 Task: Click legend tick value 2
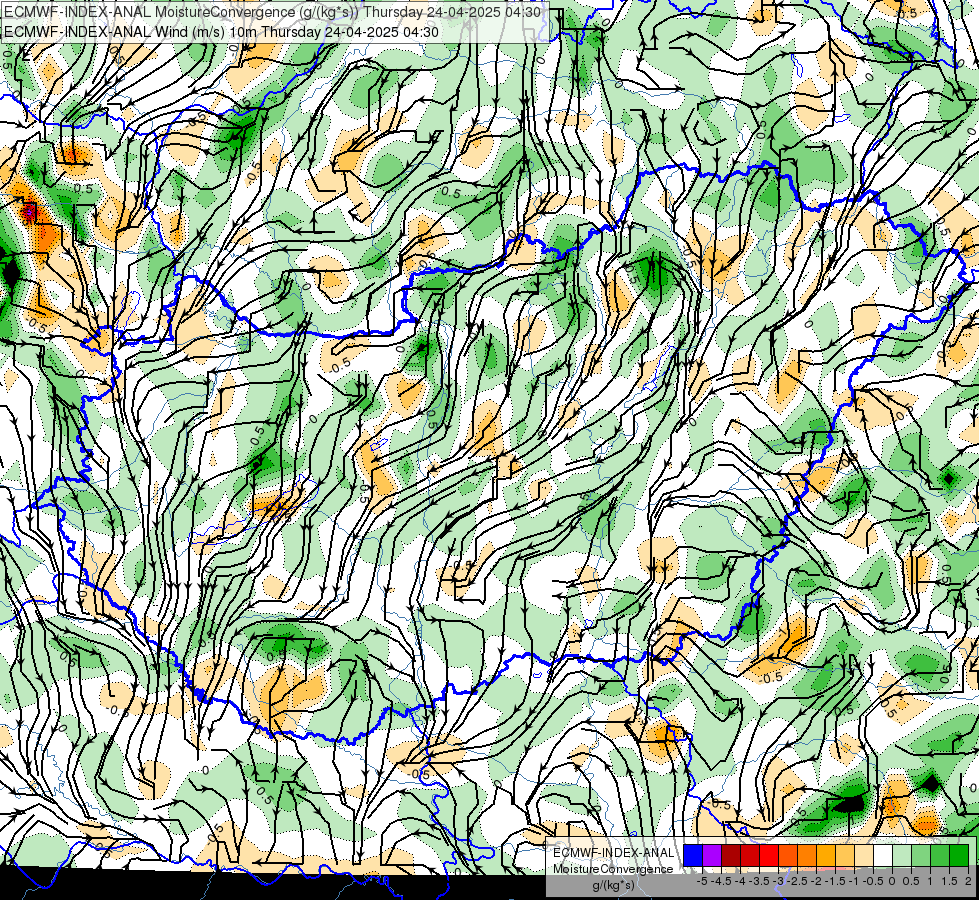pos(968,881)
